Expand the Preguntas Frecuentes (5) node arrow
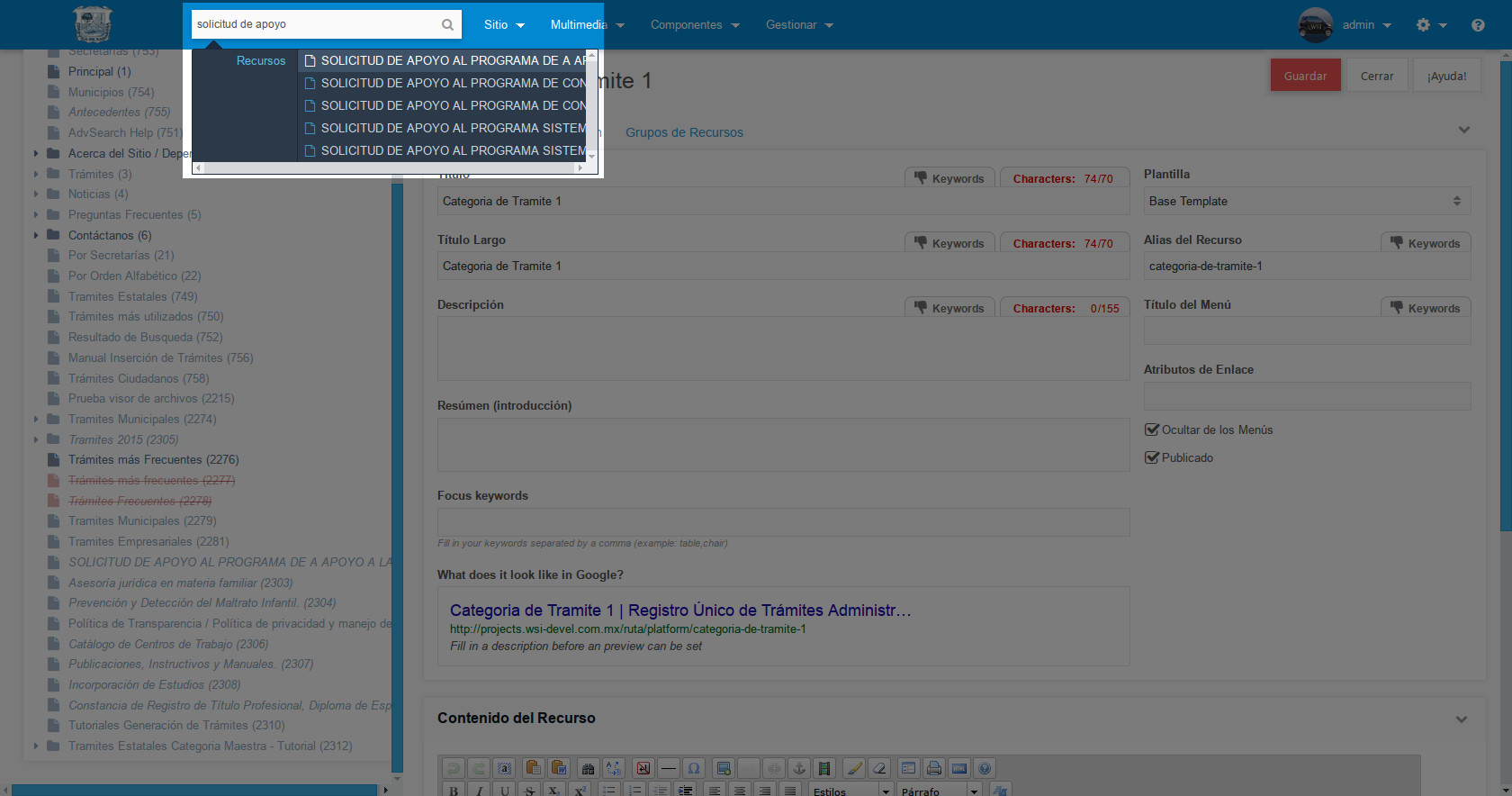 [36, 214]
